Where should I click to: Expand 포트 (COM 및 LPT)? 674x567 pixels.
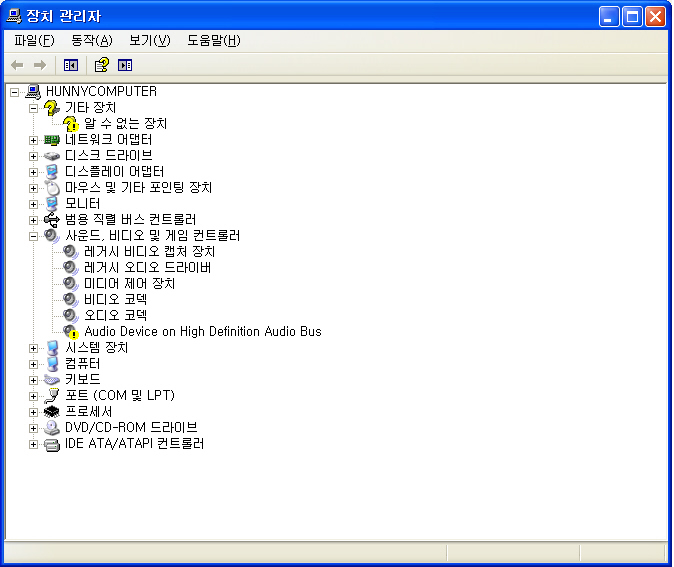tap(33, 396)
